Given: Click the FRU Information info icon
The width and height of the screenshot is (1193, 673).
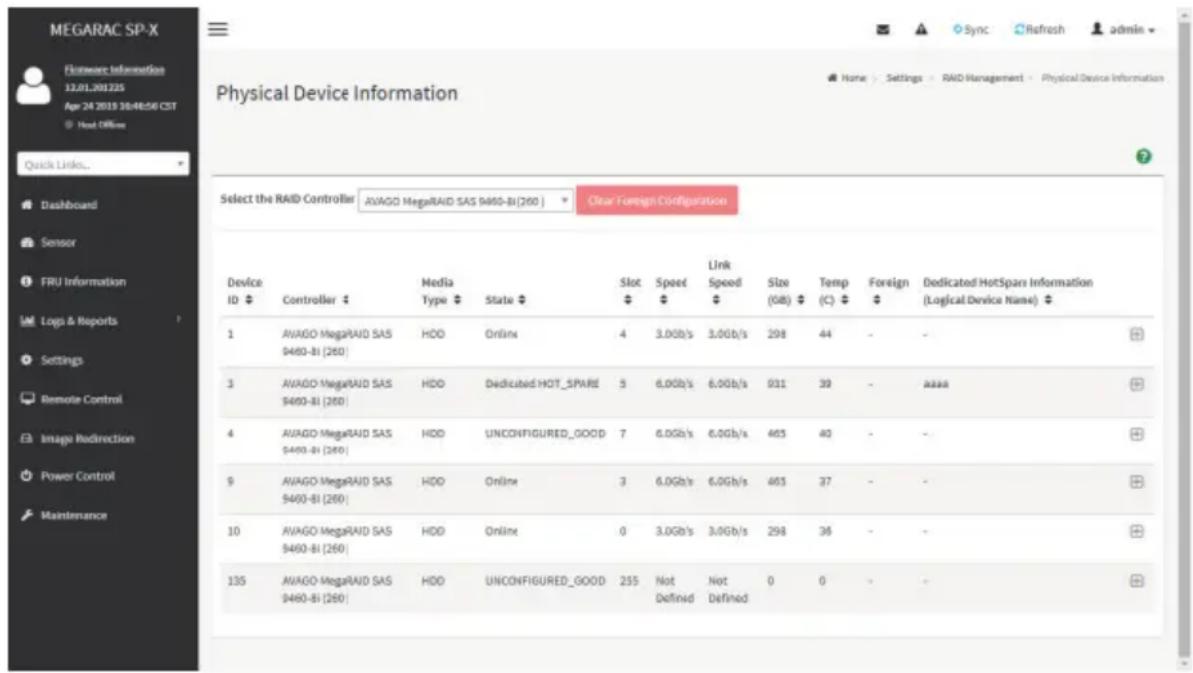Looking at the screenshot, I should 27,281.
